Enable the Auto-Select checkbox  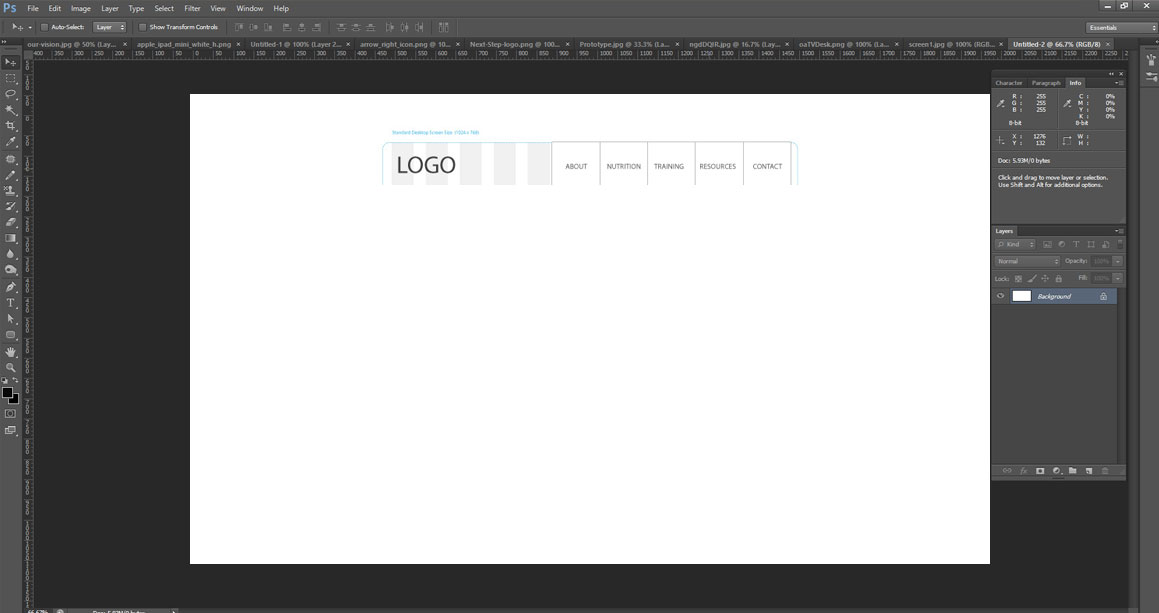point(44,27)
